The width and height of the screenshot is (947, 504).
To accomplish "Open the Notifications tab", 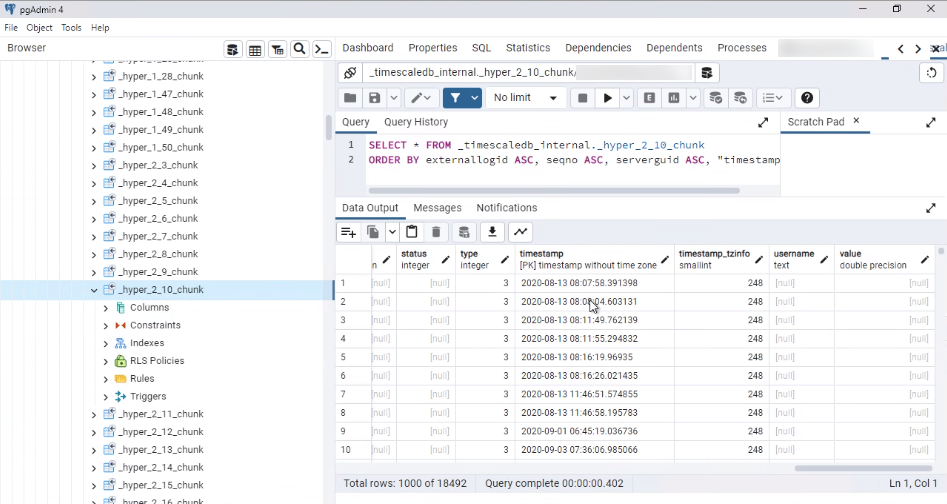I will (507, 208).
